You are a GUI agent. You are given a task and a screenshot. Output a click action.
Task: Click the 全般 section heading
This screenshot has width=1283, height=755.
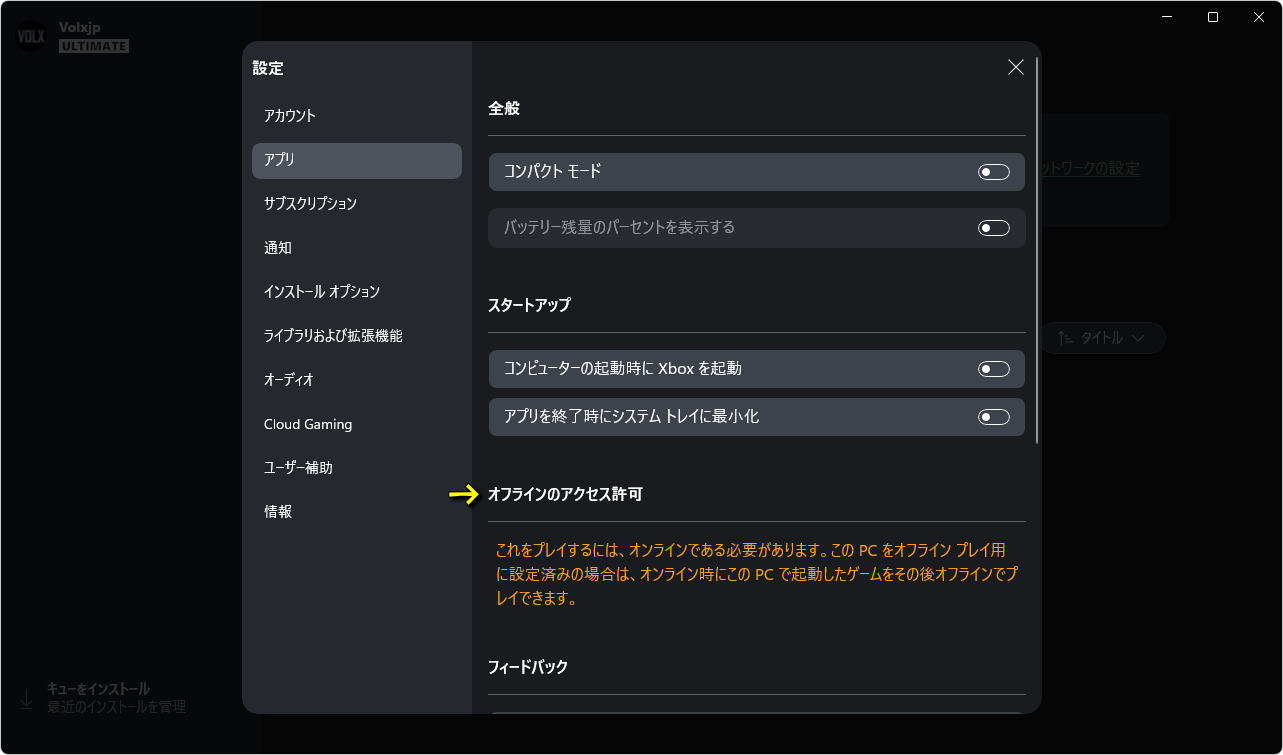point(504,108)
